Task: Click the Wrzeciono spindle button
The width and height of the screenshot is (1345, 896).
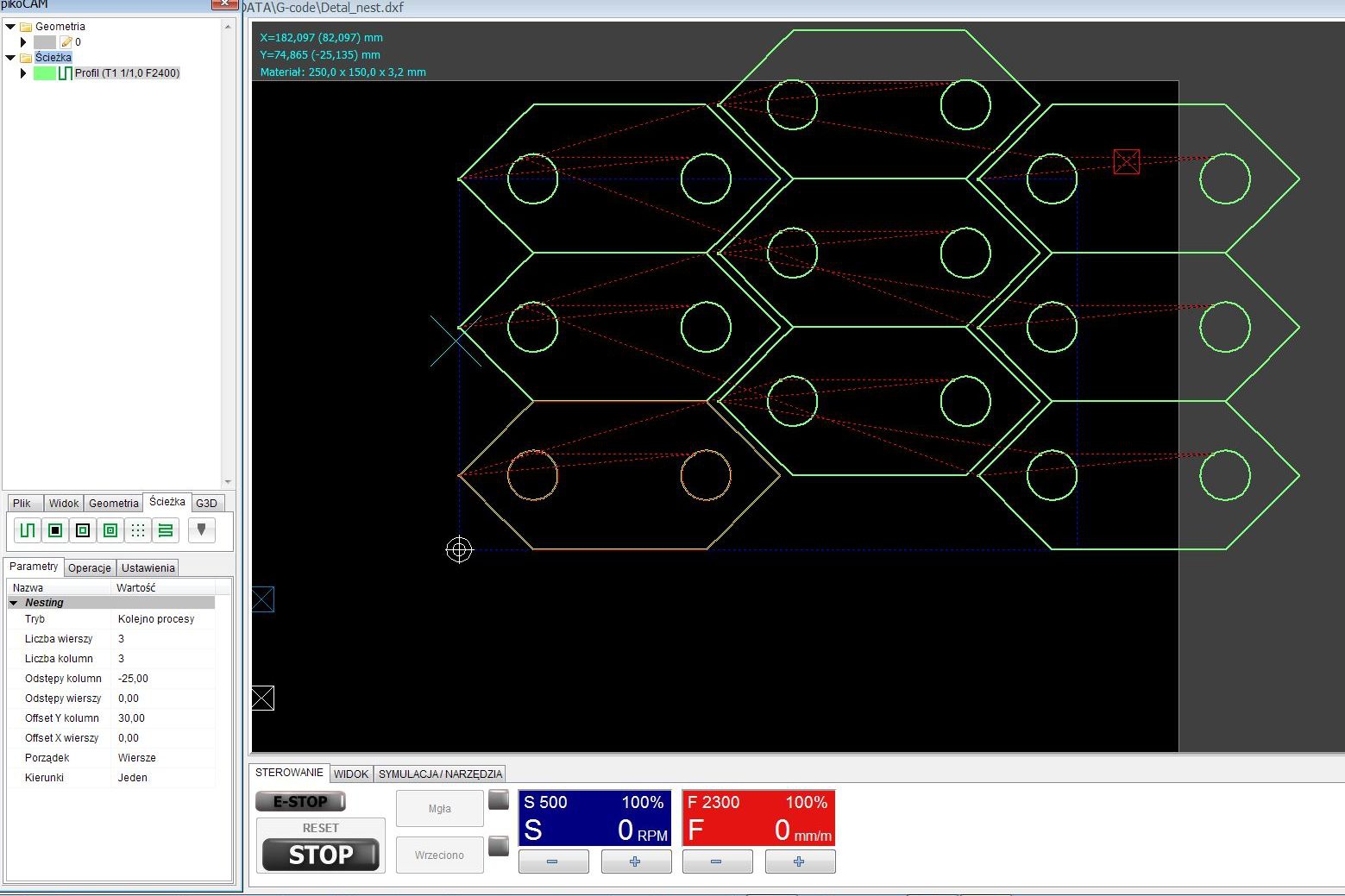Action: pos(440,855)
